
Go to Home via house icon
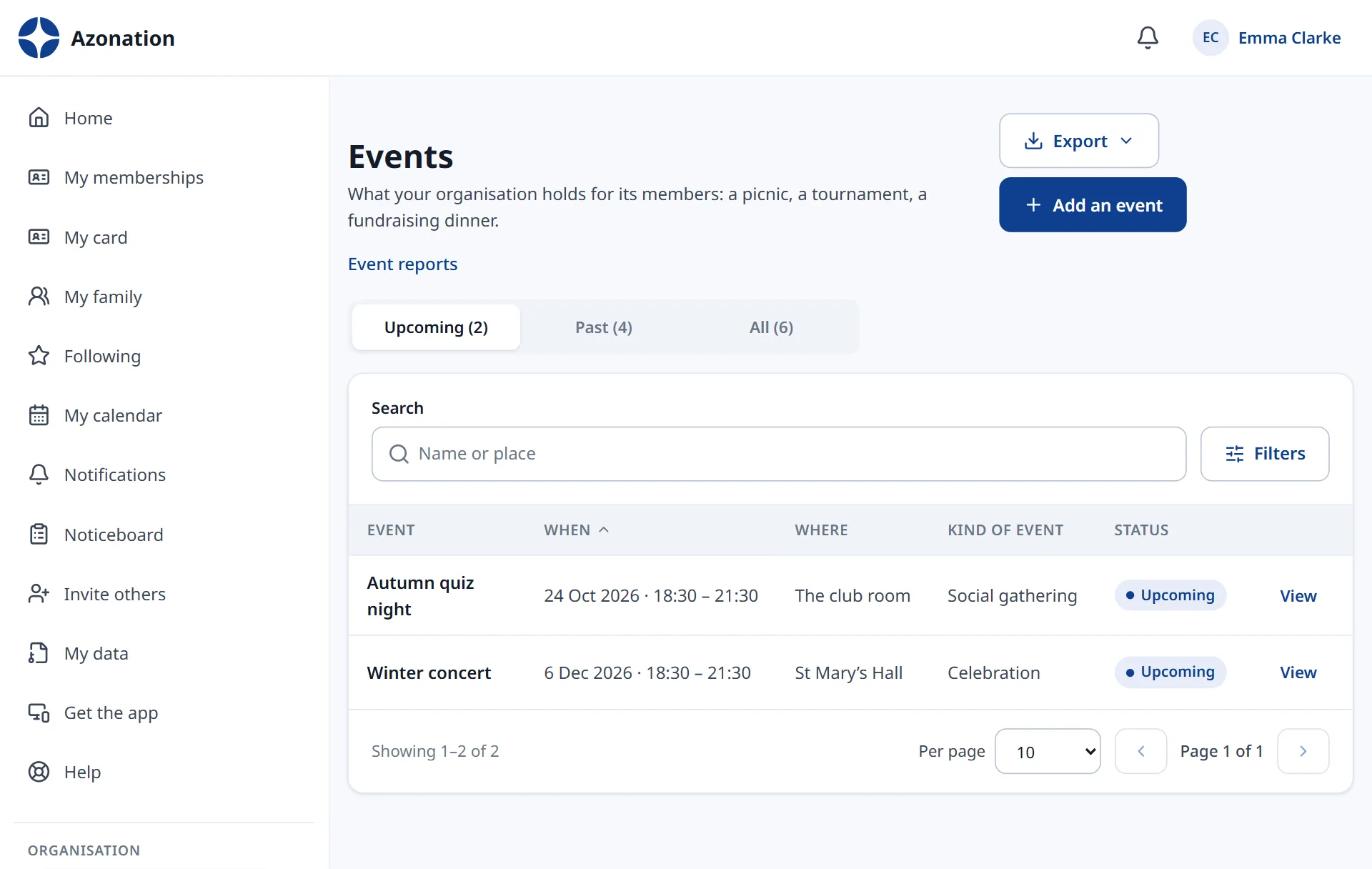click(39, 118)
